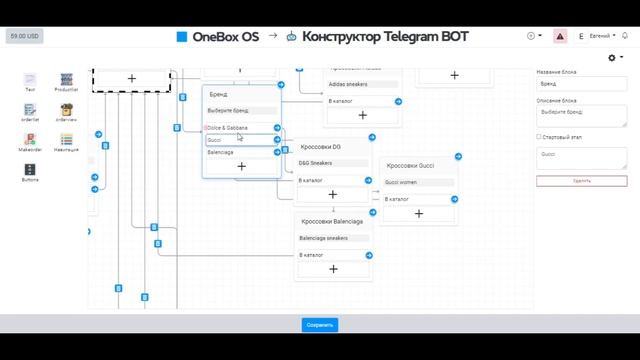Click the user avatar letter E
Image resolution: width=640 pixels, height=360 pixels.
[581, 36]
